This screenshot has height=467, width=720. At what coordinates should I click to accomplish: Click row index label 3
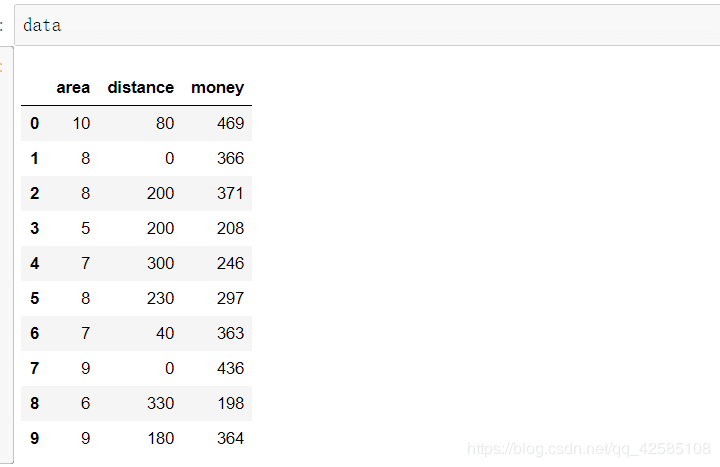tap(35, 228)
